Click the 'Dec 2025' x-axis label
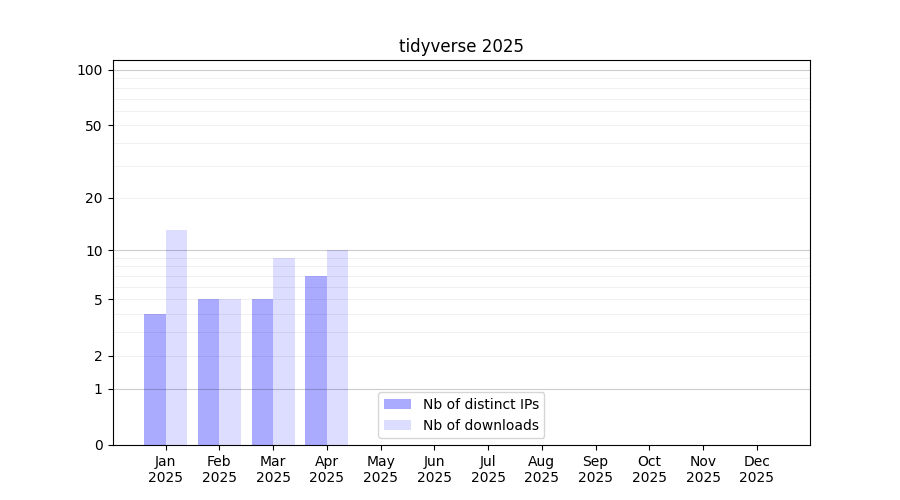The height and width of the screenshot is (500, 900). tap(756, 469)
